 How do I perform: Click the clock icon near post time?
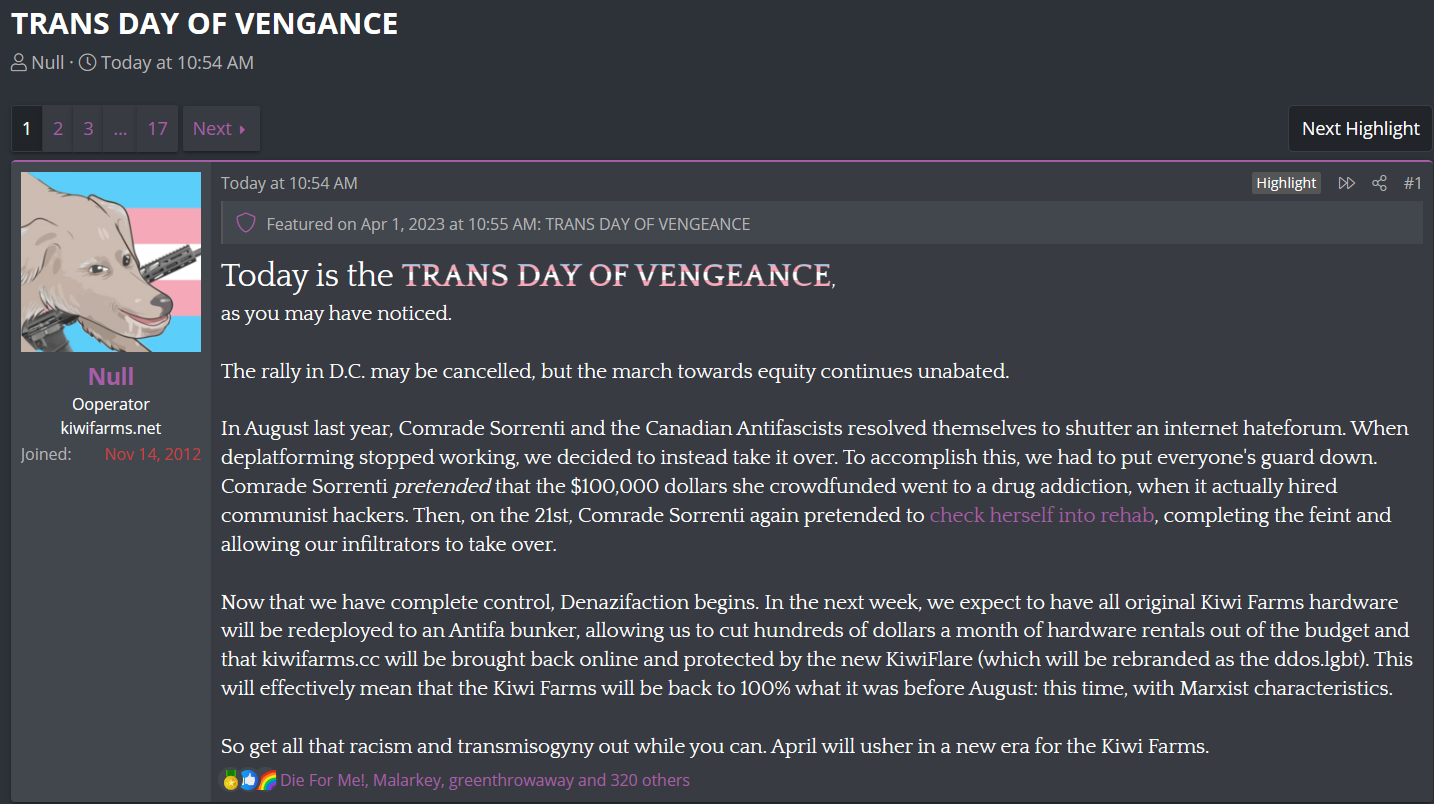[87, 63]
